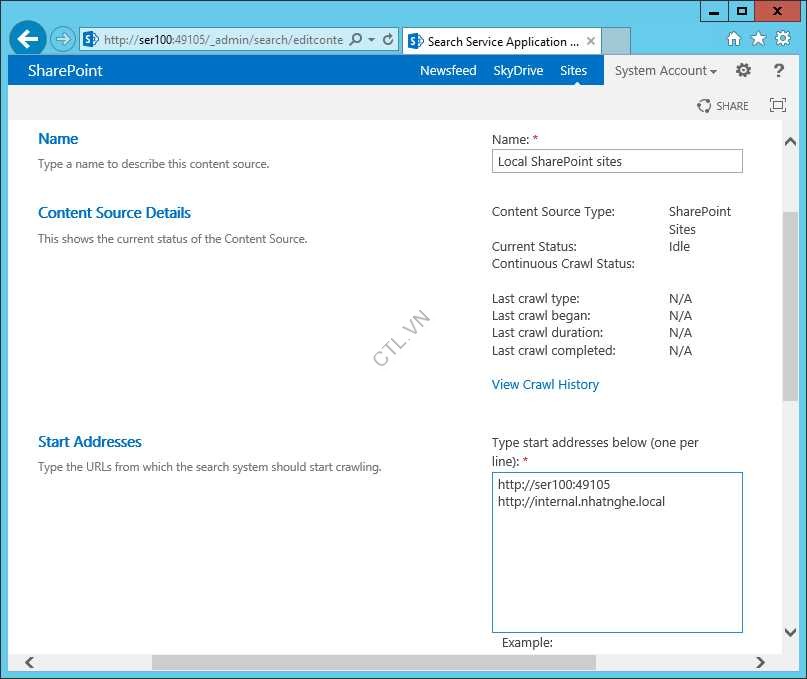Close the browser window
Image resolution: width=807 pixels, height=679 pixels.
point(777,11)
